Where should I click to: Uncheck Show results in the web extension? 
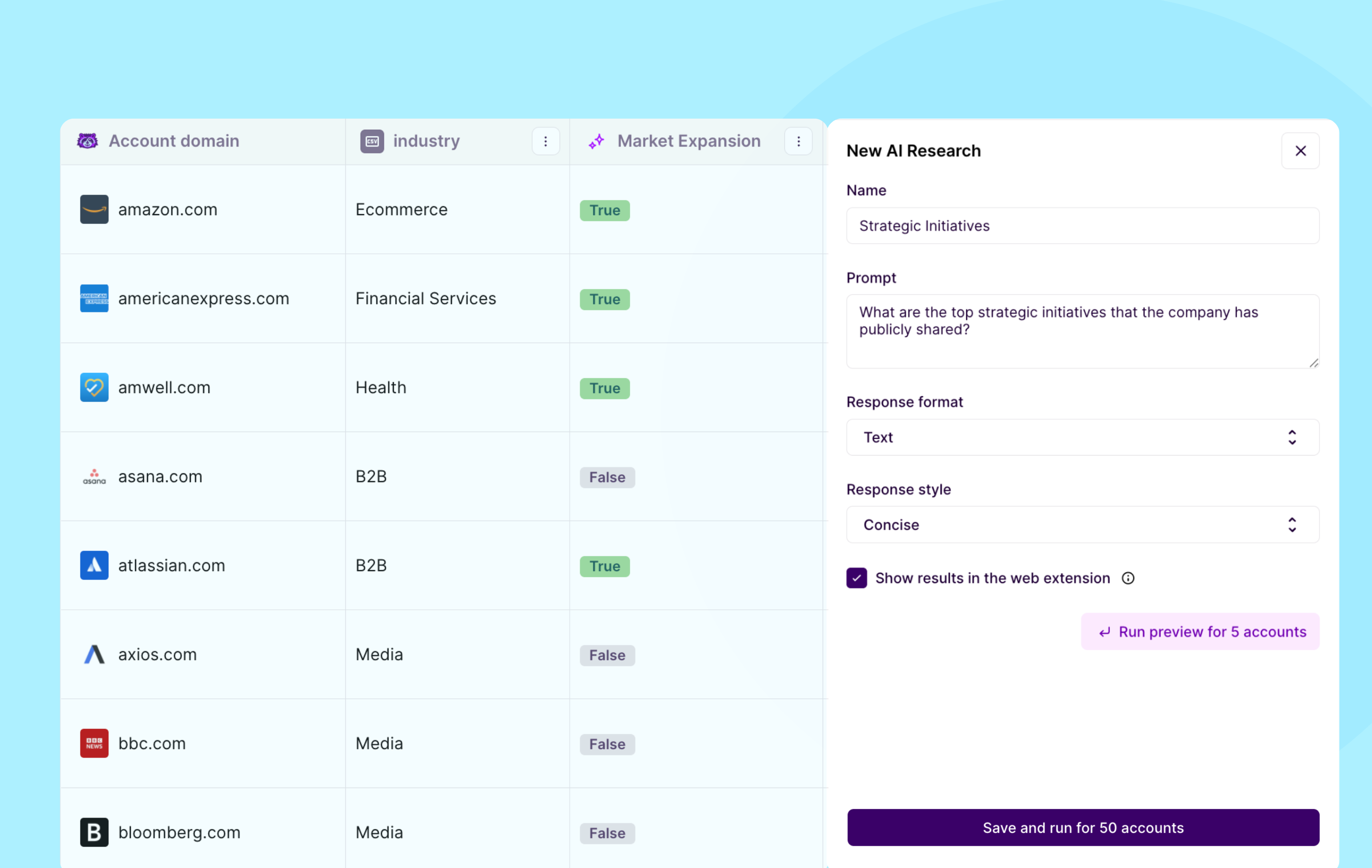pos(856,578)
